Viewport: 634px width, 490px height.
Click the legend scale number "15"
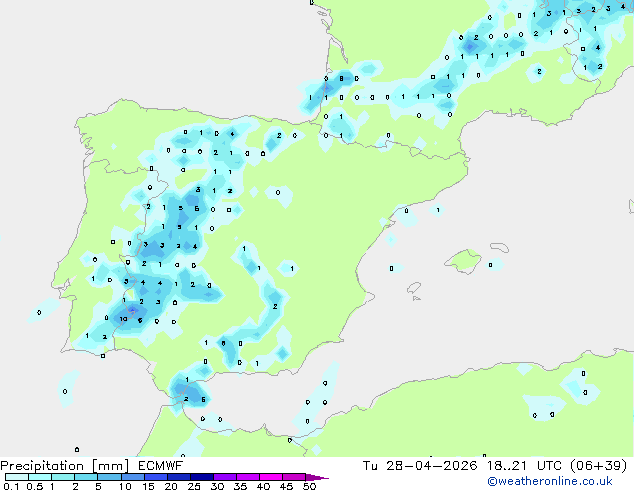(148, 486)
